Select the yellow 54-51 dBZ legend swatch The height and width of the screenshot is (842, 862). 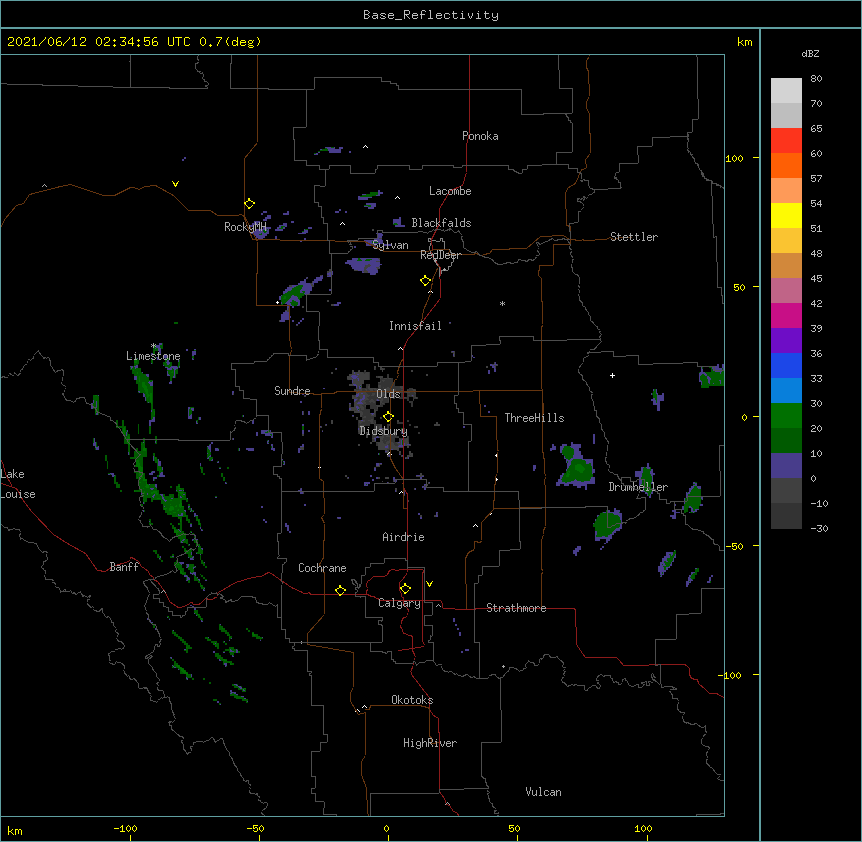coord(786,215)
